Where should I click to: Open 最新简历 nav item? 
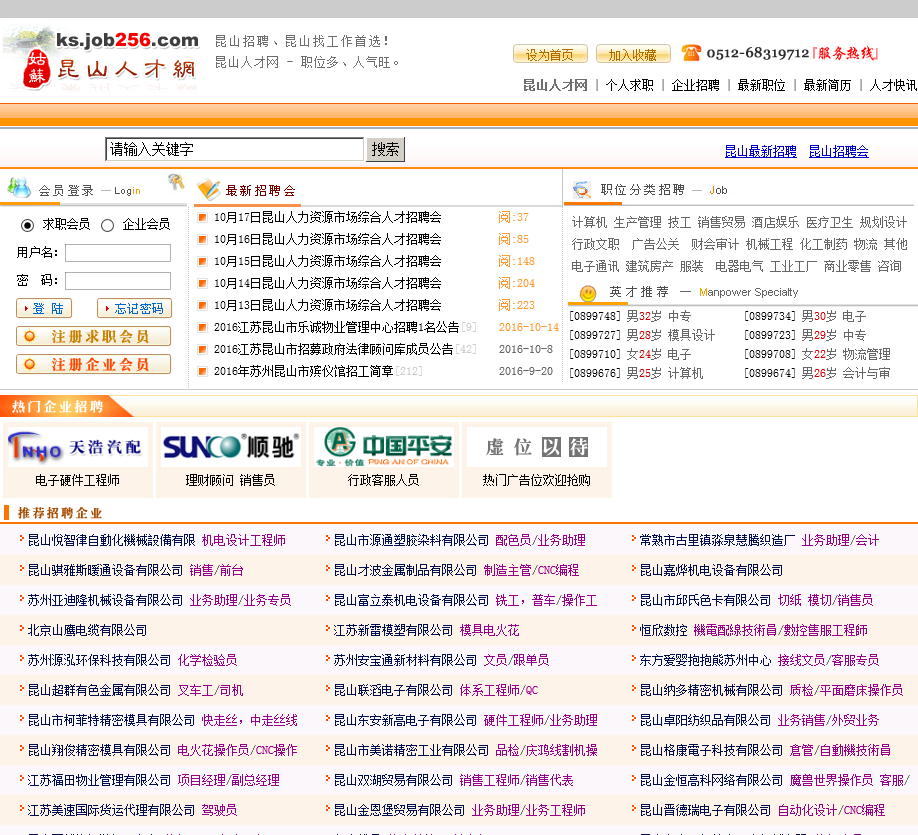tap(827, 85)
